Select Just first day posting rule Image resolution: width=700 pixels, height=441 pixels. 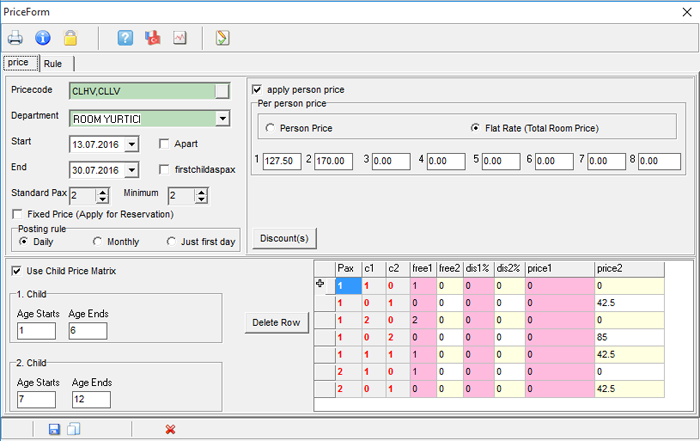(x=171, y=241)
